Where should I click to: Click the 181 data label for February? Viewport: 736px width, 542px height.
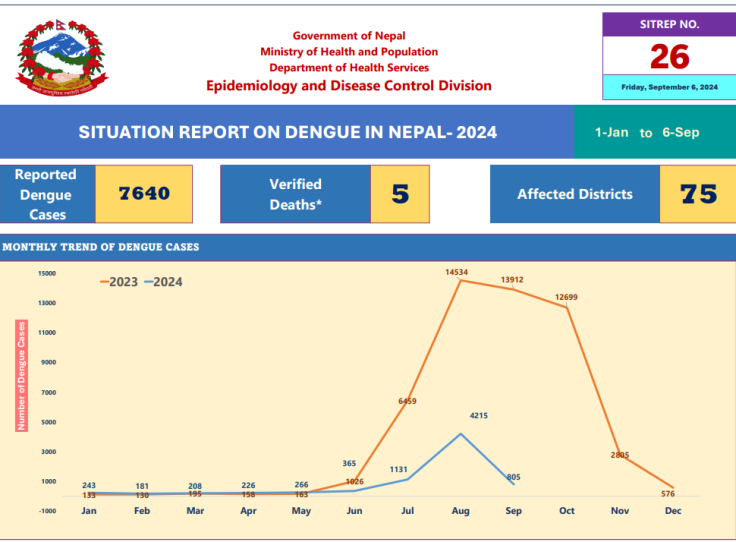[x=142, y=487]
